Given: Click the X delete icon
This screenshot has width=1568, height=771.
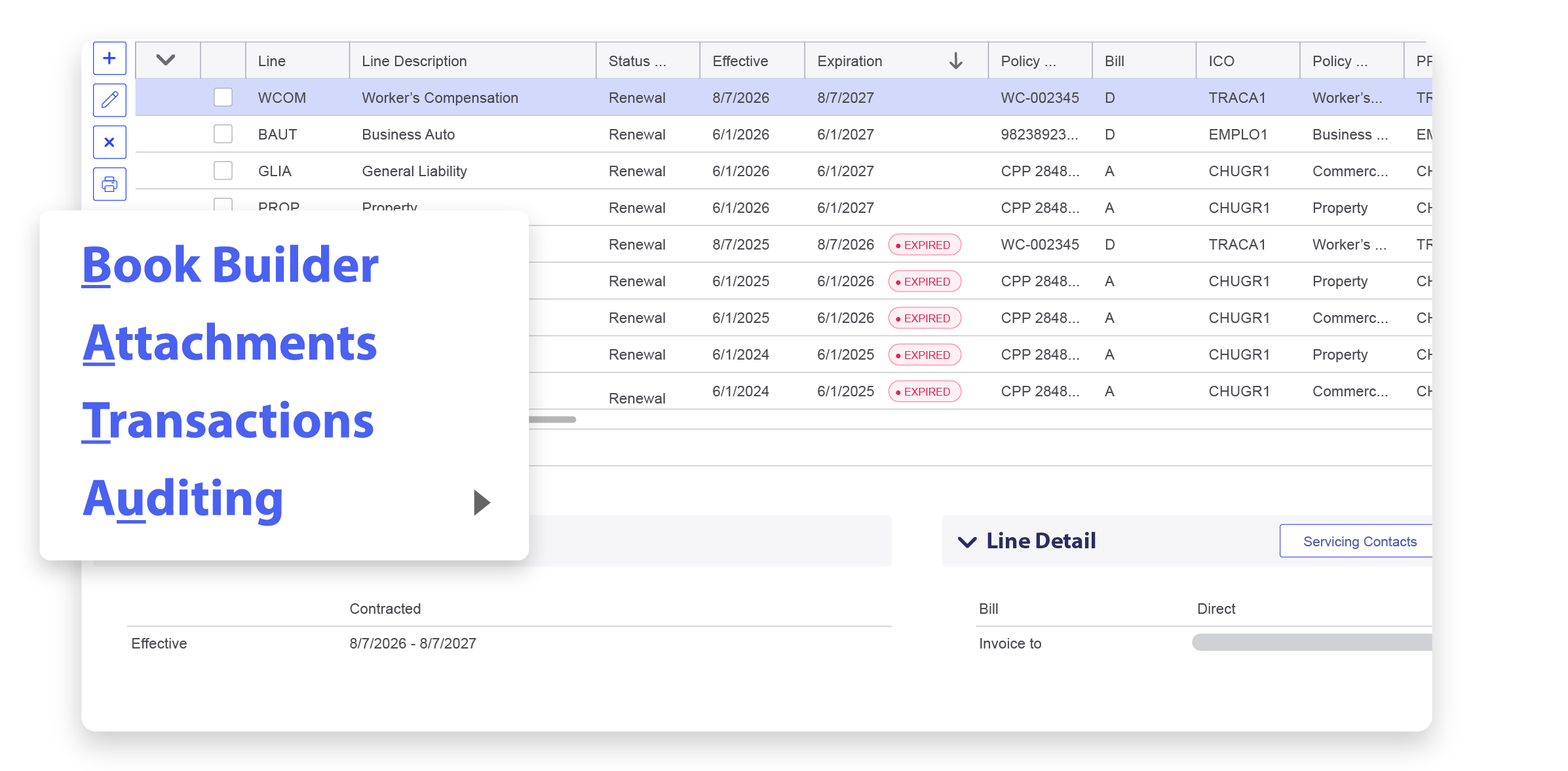Looking at the screenshot, I should point(109,142).
